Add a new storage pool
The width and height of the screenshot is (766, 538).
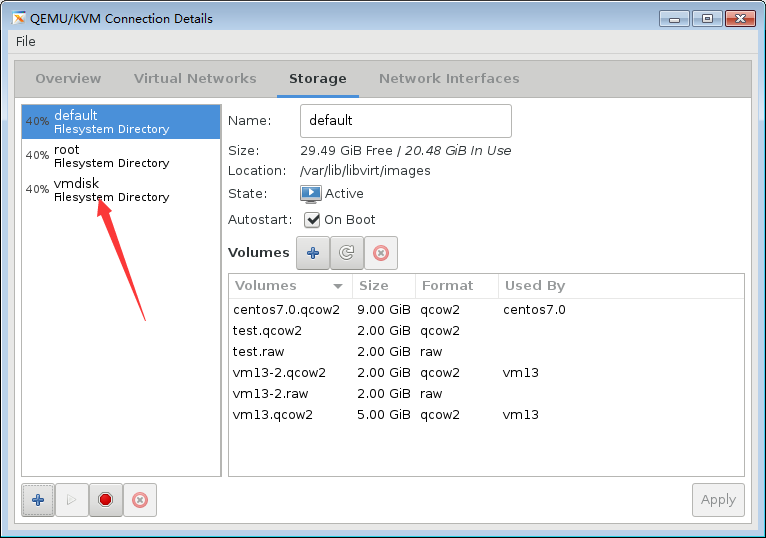tap(38, 500)
